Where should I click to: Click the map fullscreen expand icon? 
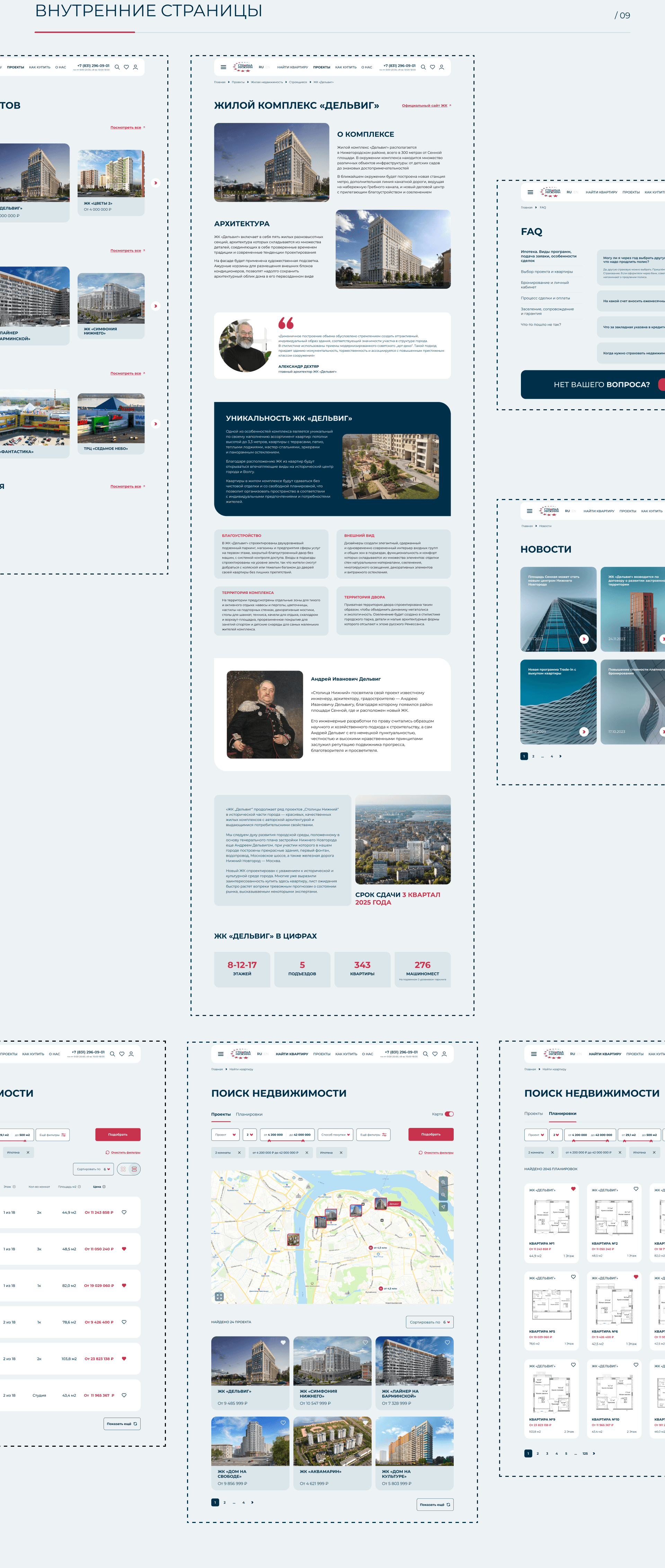pos(219,1297)
